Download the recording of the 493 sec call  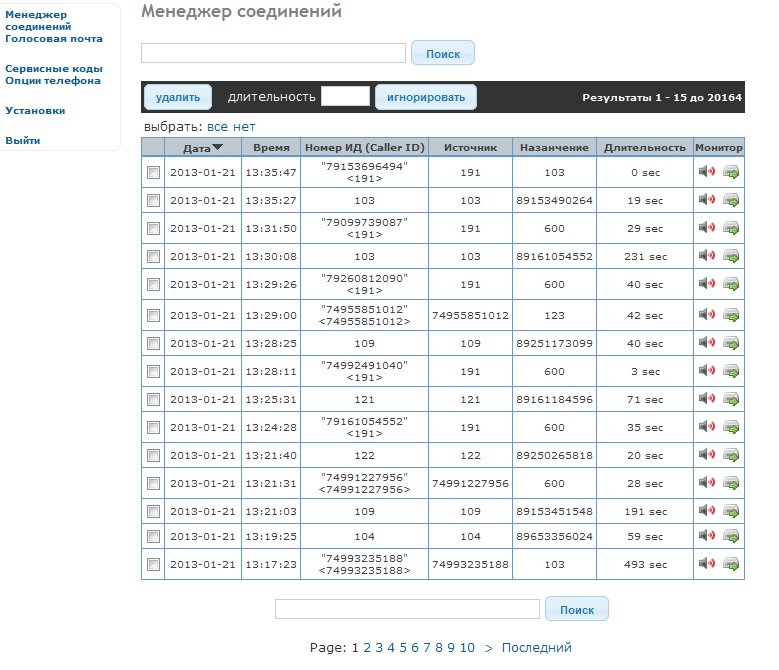tap(731, 564)
